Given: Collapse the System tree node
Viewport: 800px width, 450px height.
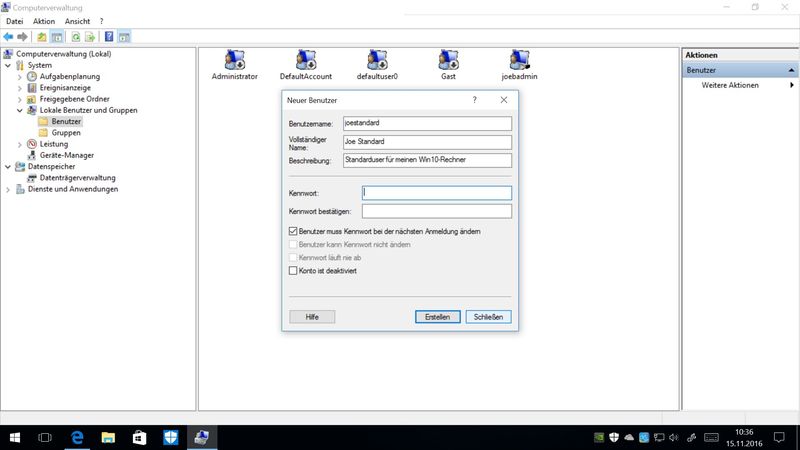Looking at the screenshot, I should click(8, 65).
